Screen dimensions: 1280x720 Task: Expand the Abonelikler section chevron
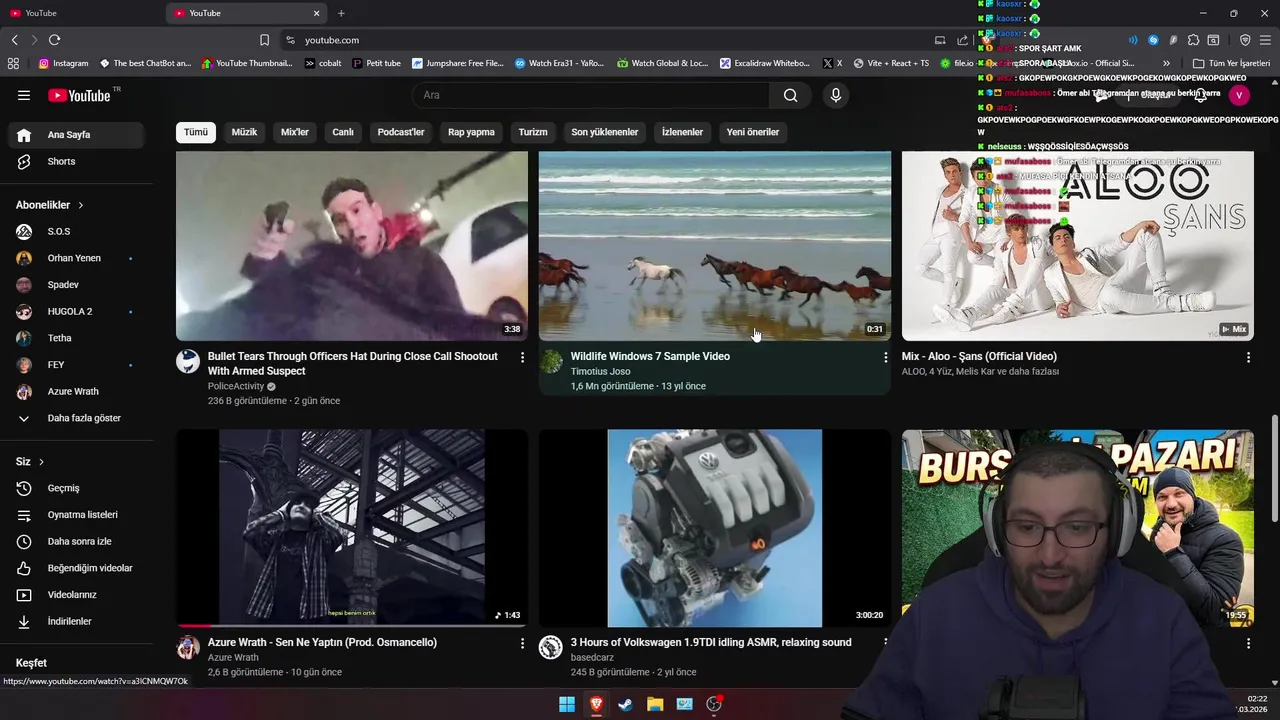point(81,205)
